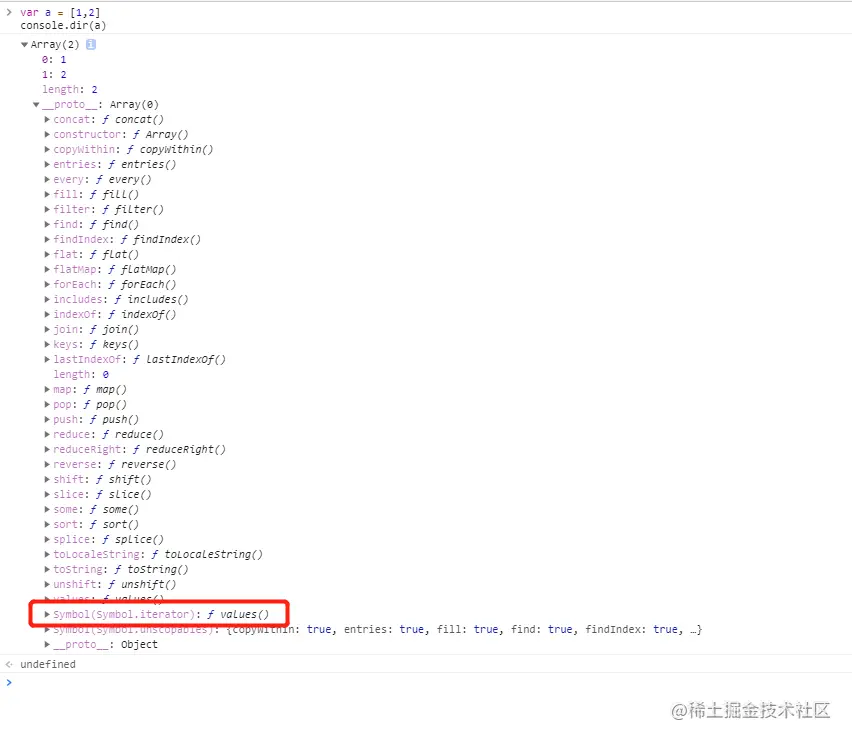Expand the toString function entry
Screen dimensions: 852x742
tap(47, 569)
